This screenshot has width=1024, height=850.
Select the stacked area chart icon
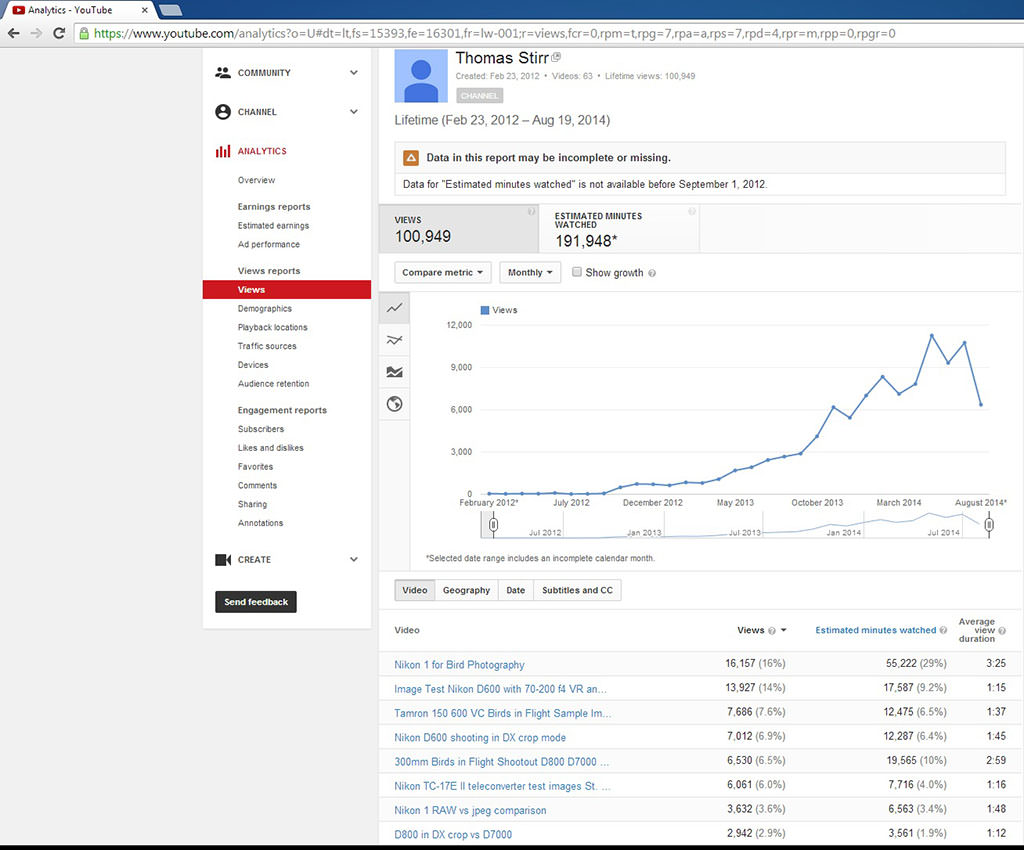pos(395,372)
